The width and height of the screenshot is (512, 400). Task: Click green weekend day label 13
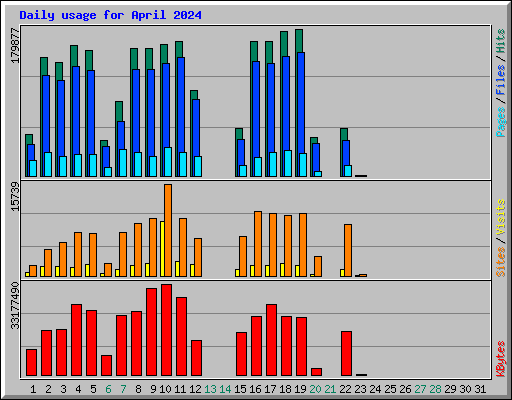[x=210, y=389]
